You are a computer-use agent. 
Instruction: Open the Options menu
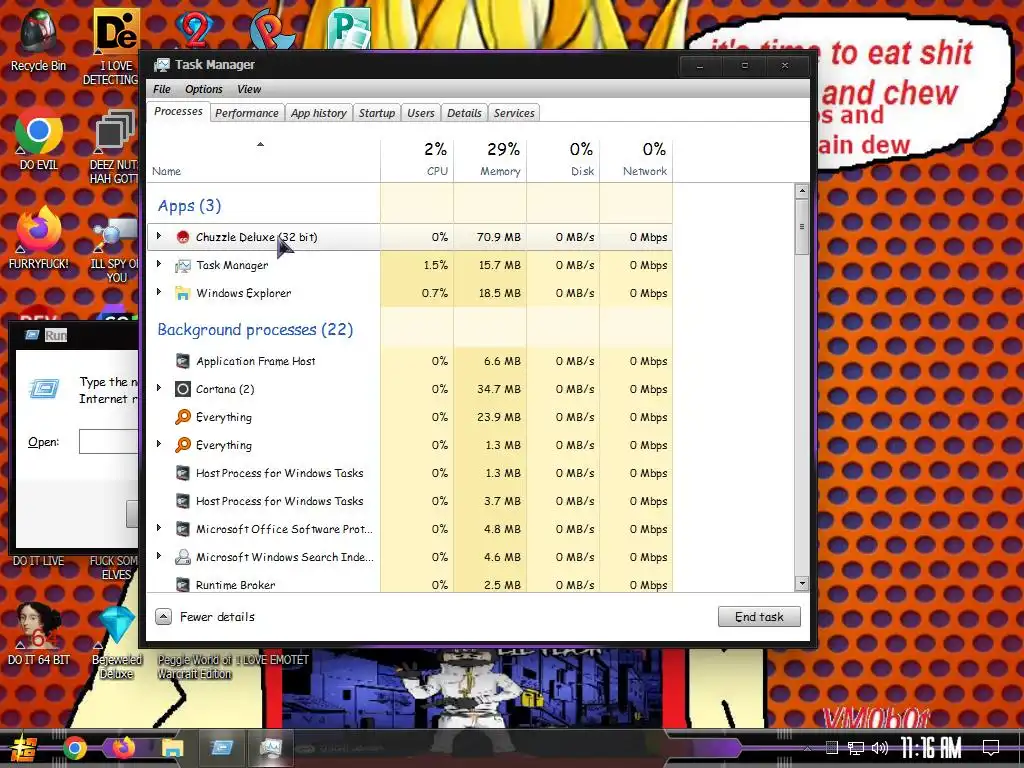tap(203, 89)
